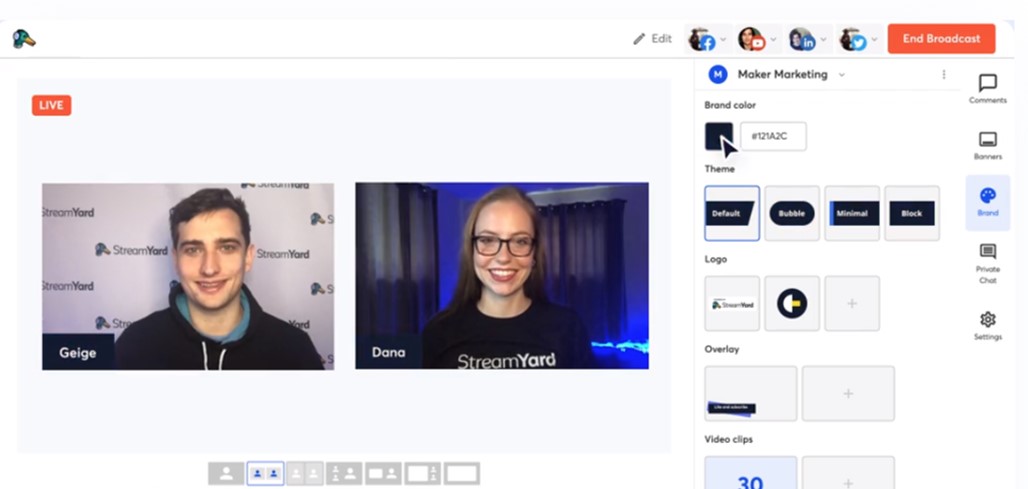The height and width of the screenshot is (489, 1028).
Task: Select the fullscreen screen-only layout
Action: coord(462,473)
